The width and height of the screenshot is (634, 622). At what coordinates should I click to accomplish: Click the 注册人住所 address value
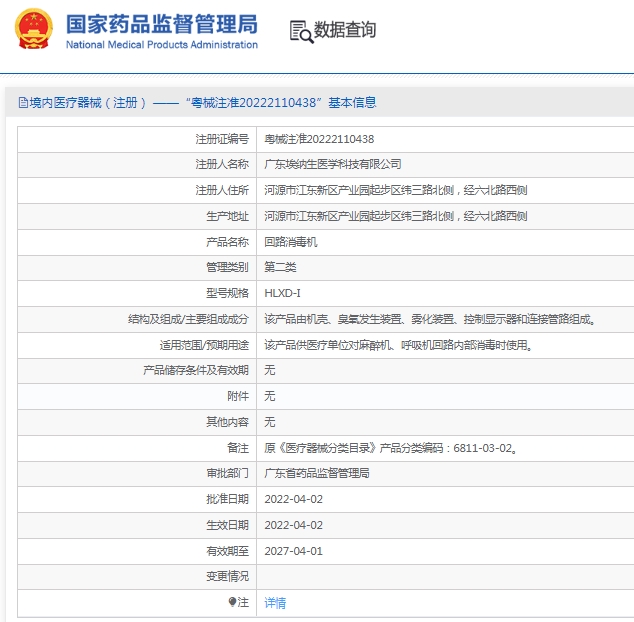point(396,190)
